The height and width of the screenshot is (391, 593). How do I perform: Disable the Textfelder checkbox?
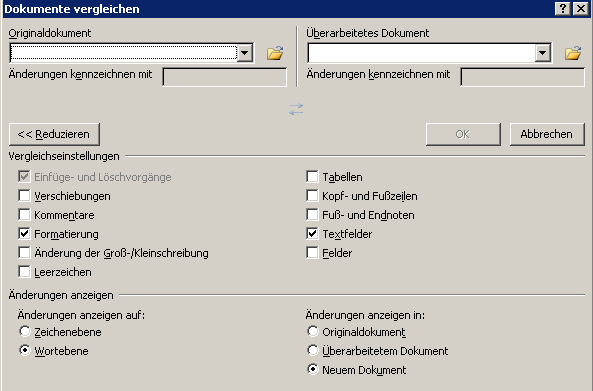click(x=312, y=234)
